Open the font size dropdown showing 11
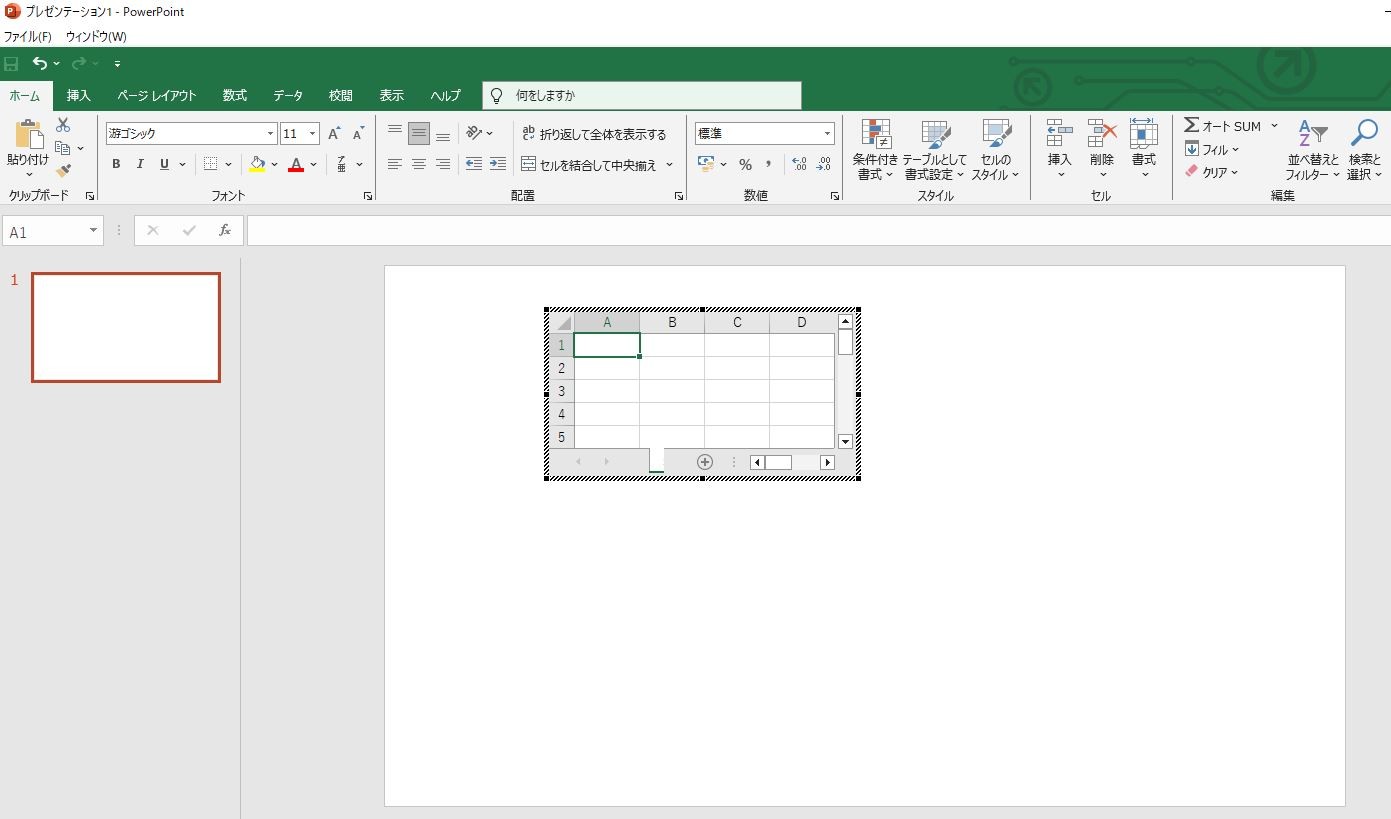1391x819 pixels. click(312, 134)
